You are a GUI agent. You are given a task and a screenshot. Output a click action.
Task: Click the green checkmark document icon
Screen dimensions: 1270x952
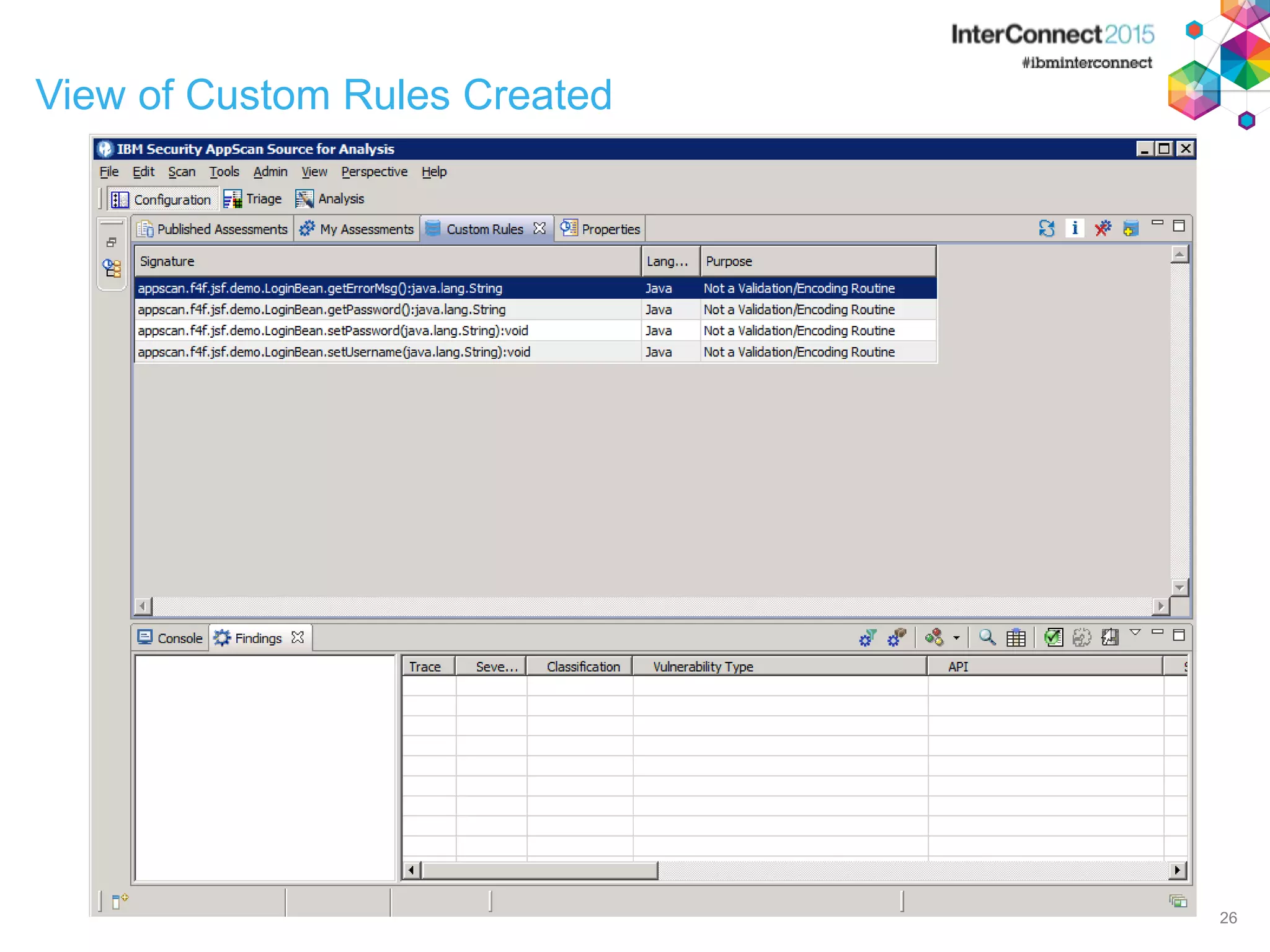(1054, 637)
